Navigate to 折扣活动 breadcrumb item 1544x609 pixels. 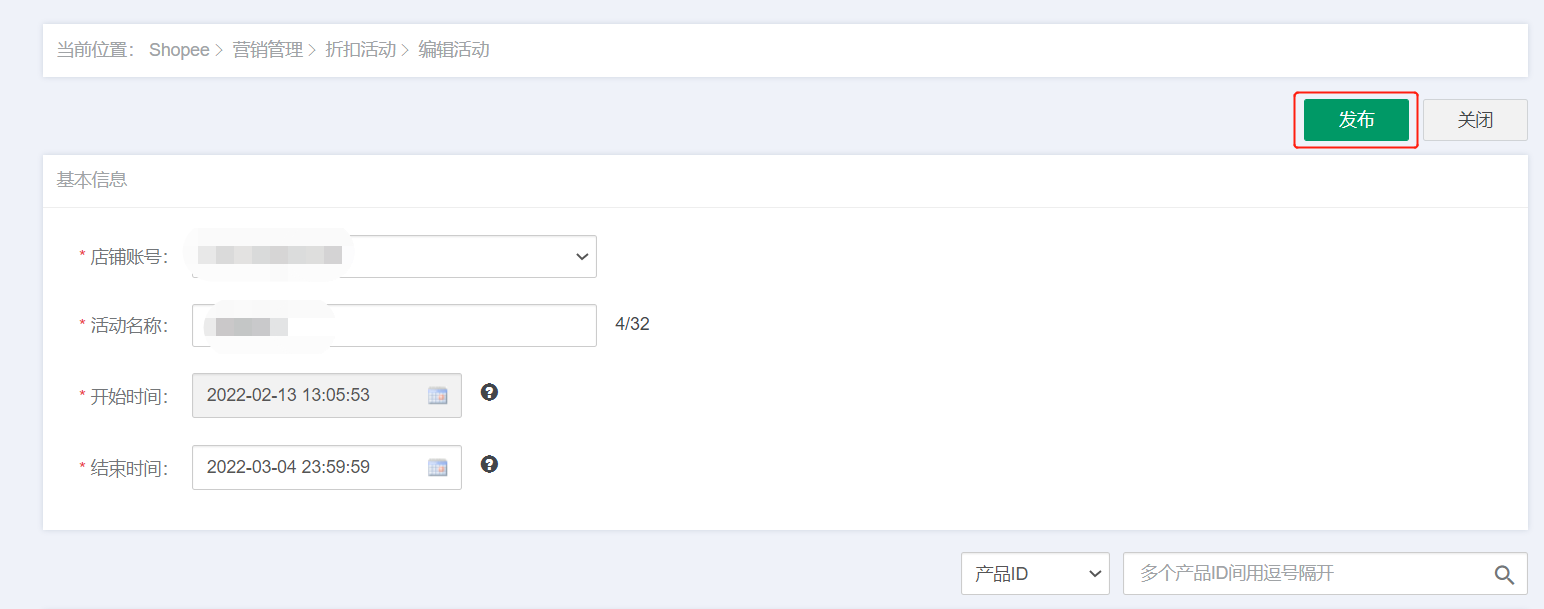pos(360,50)
